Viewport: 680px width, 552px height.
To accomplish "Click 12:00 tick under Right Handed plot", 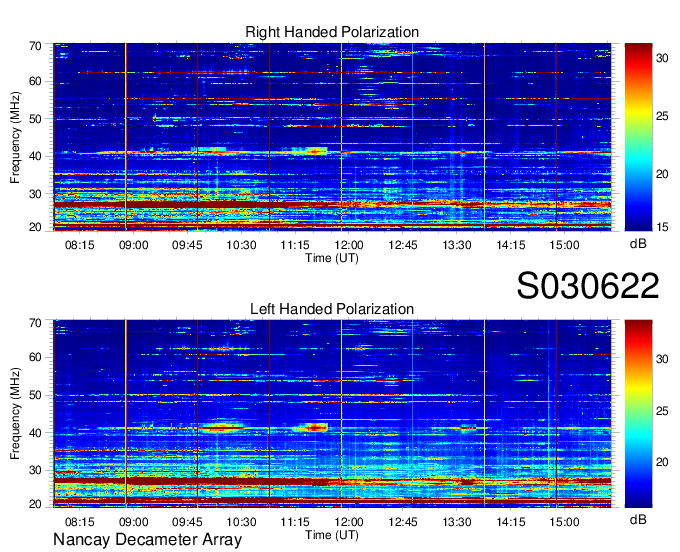I will 349,245.
